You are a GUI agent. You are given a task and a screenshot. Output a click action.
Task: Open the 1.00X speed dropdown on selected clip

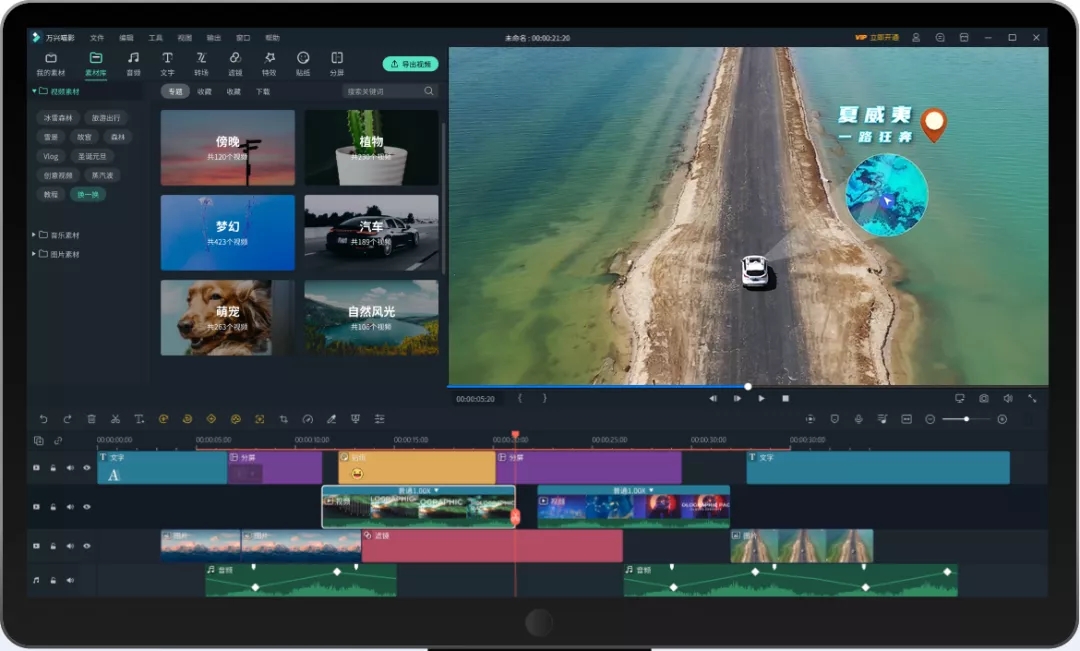tap(419, 490)
